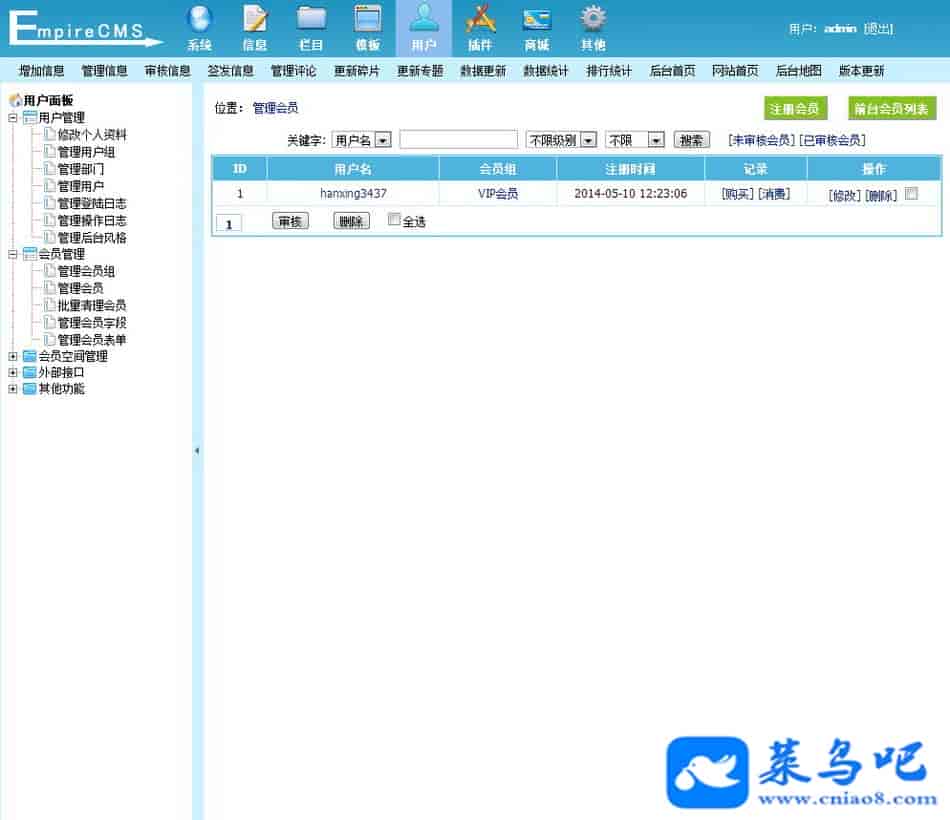Open the 栏目 folder icon
Screen dimensions: 950x820
click(x=311, y=20)
